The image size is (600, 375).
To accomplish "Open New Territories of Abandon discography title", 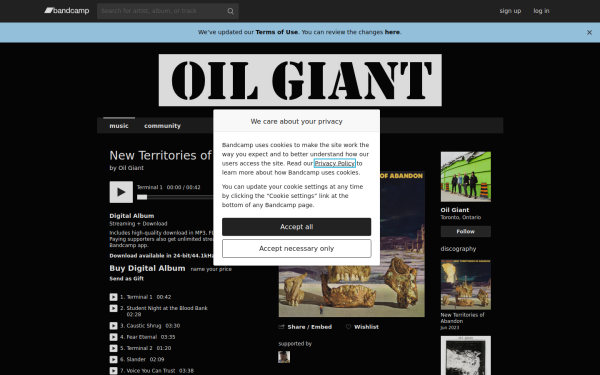I will pyautogui.click(x=462, y=318).
